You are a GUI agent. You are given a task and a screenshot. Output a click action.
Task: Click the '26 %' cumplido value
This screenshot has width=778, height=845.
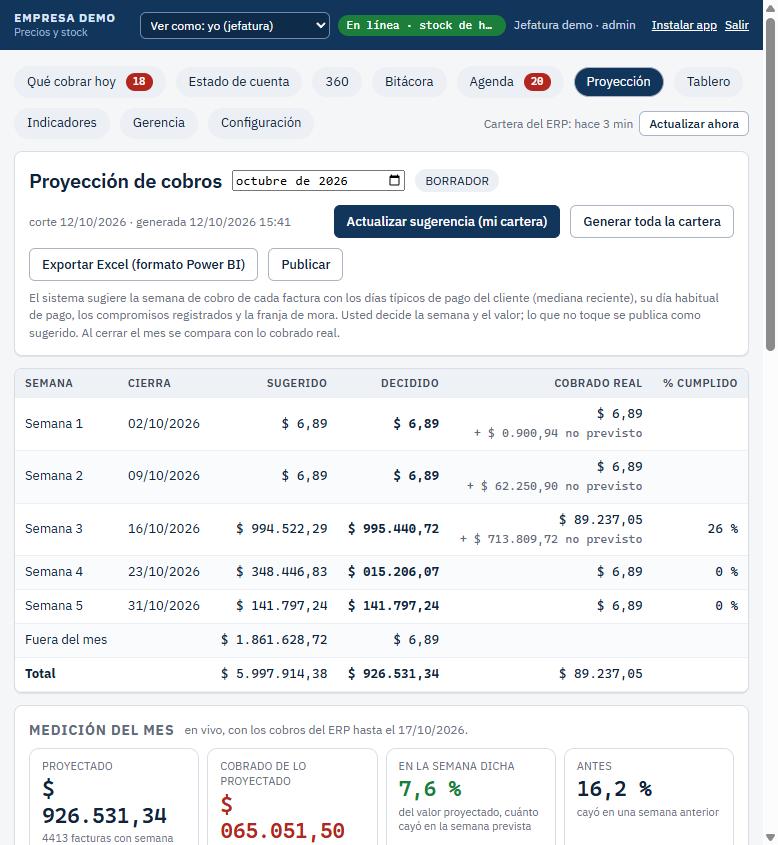723,529
